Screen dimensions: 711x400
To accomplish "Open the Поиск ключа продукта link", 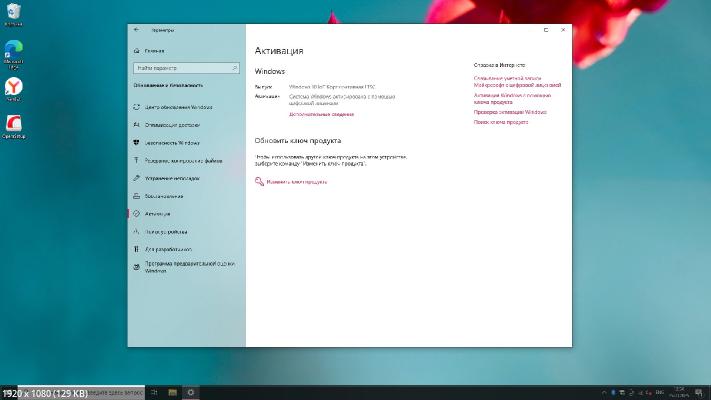I will (501, 122).
